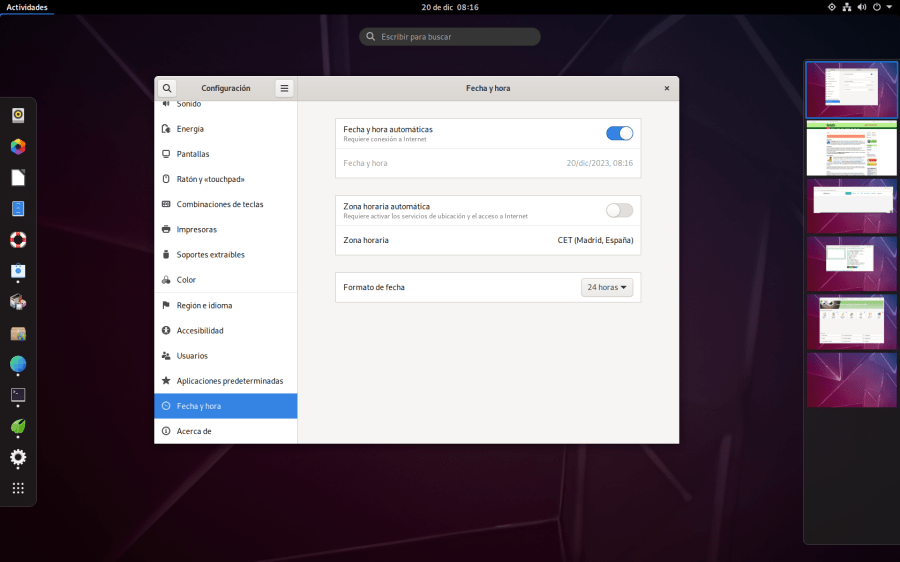This screenshot has height=562, width=900.
Task: Disable Fecha y hora automáticas switch
Action: pos(619,133)
